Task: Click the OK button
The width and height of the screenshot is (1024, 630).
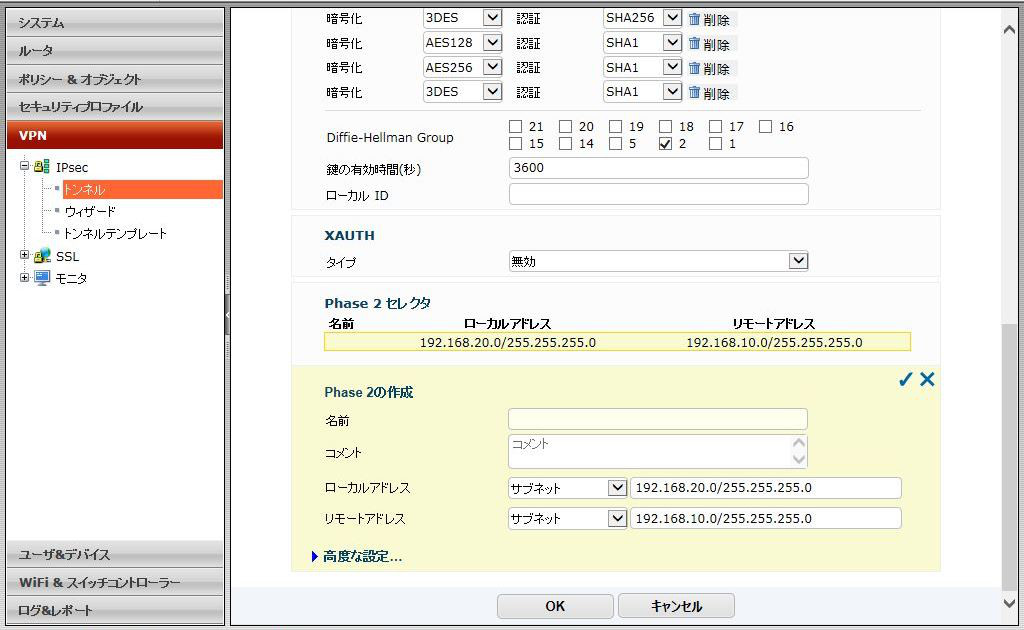Action: pyautogui.click(x=555, y=606)
